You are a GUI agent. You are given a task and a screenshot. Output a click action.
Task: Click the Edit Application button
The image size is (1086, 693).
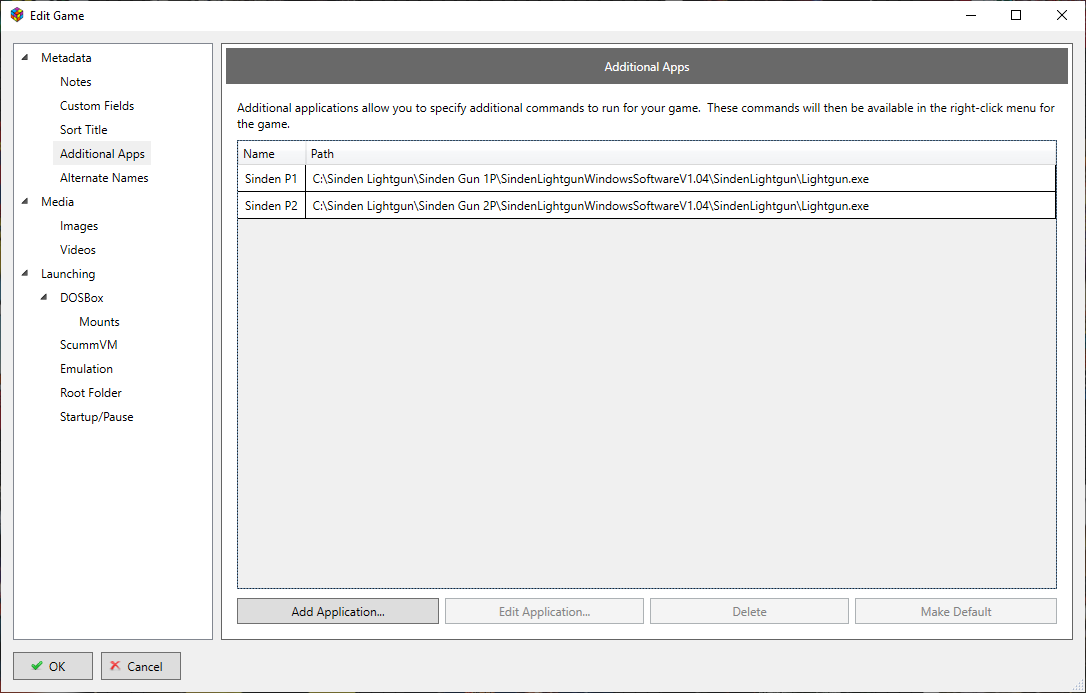(544, 611)
